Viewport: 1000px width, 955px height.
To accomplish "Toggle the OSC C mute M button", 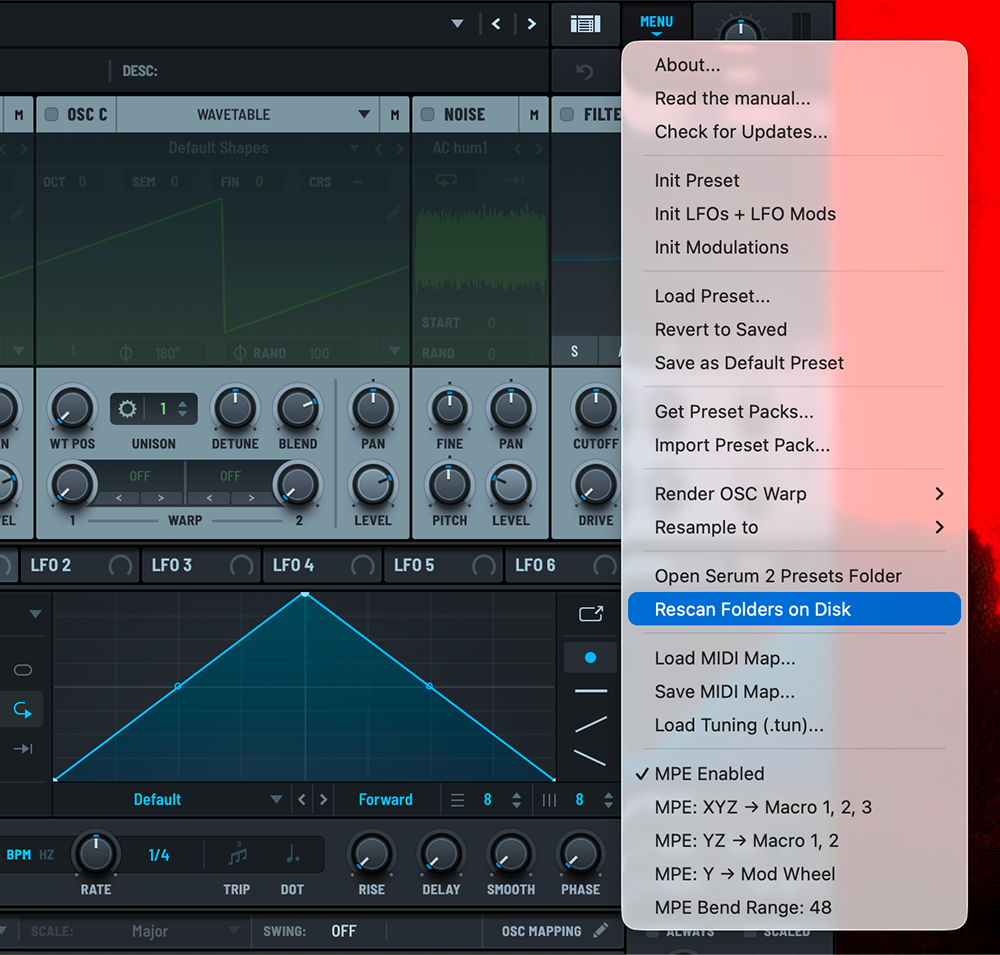I will [x=395, y=115].
